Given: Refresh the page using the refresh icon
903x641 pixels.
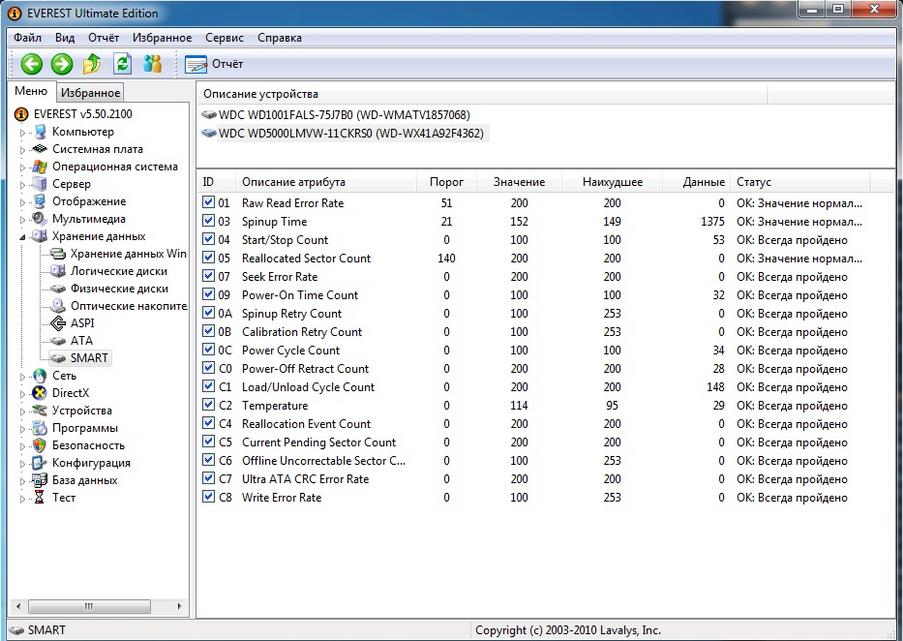Looking at the screenshot, I should [x=122, y=64].
